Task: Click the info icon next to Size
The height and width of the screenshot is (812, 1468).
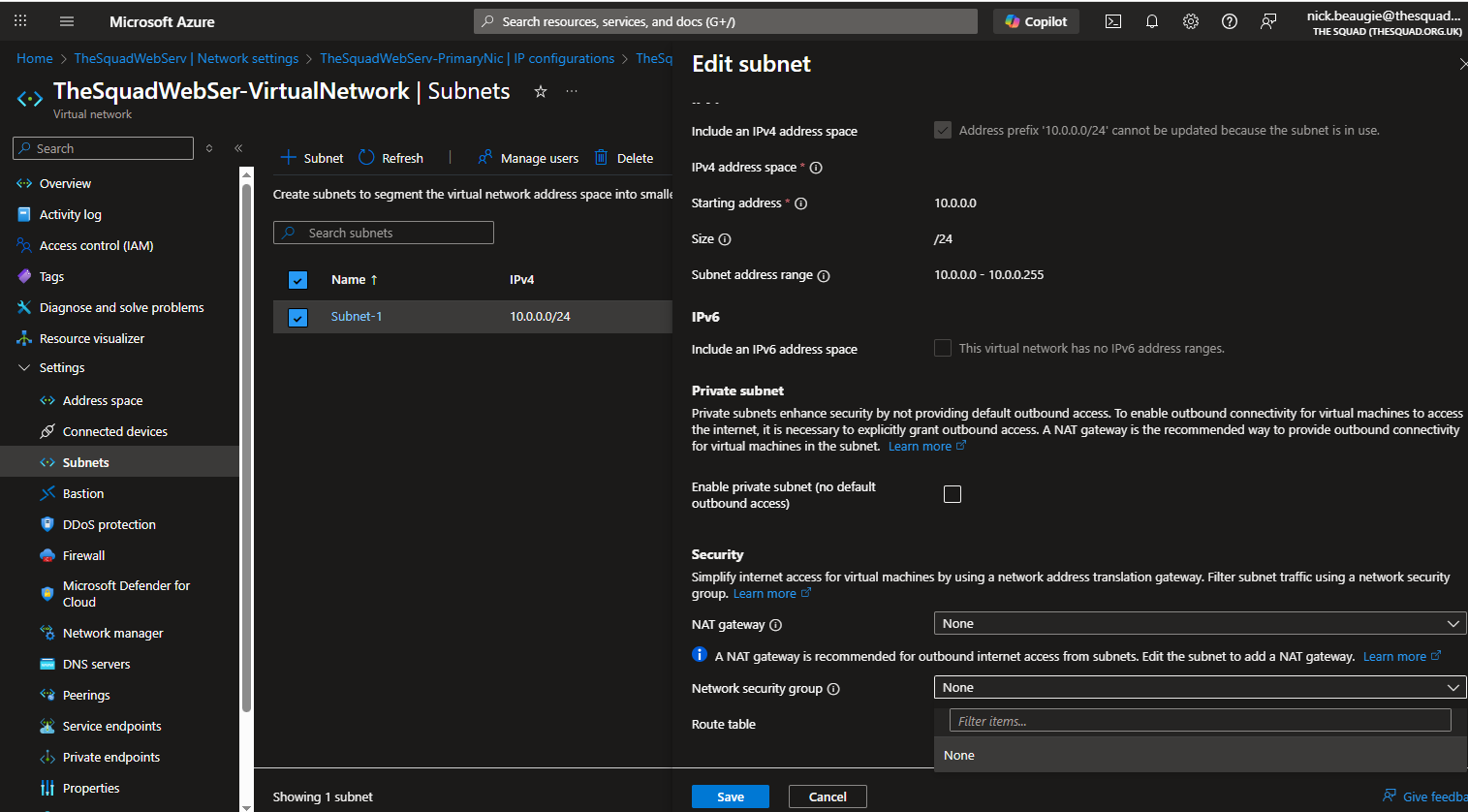Action: coord(725,239)
